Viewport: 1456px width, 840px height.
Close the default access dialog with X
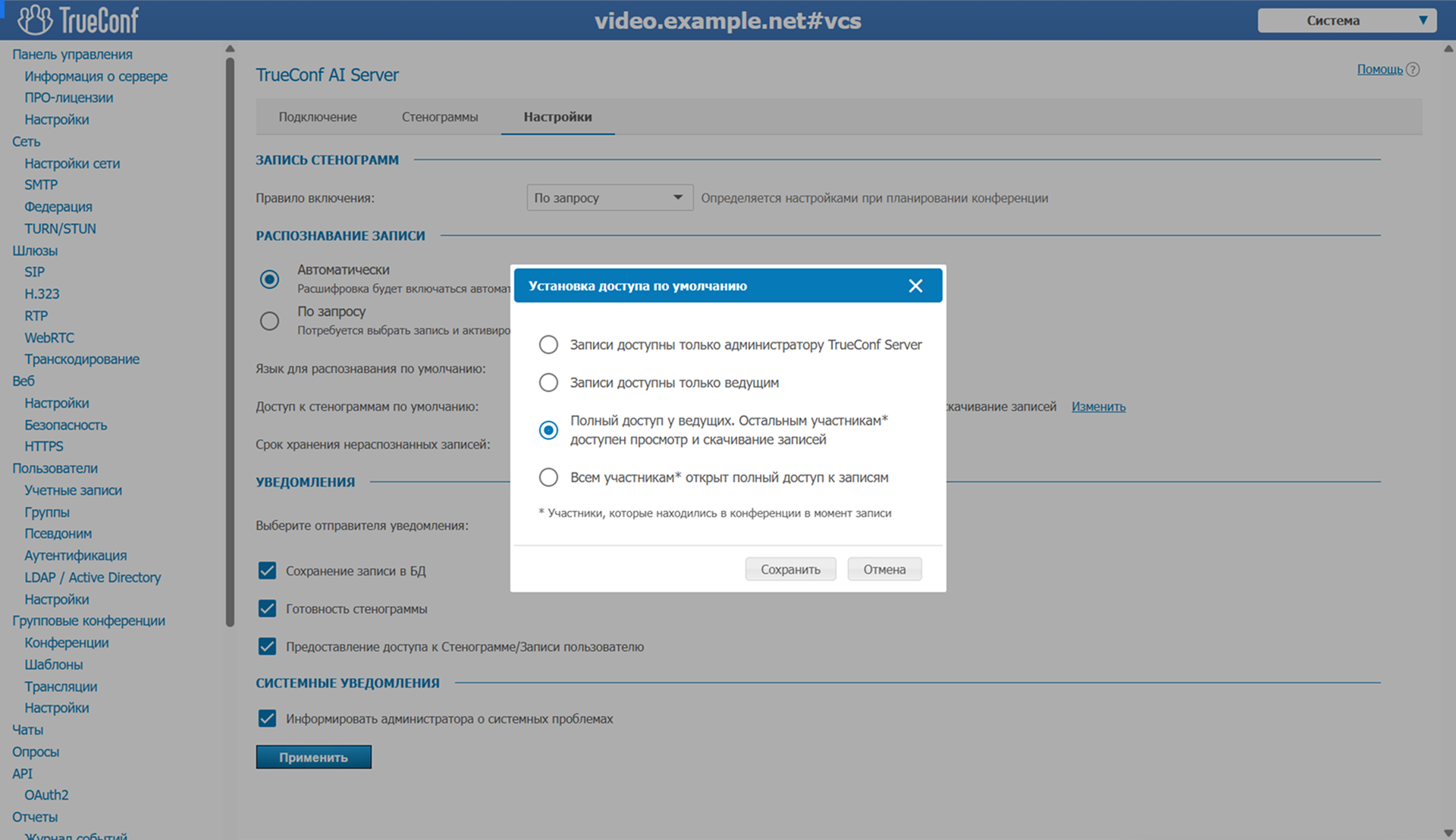point(915,286)
